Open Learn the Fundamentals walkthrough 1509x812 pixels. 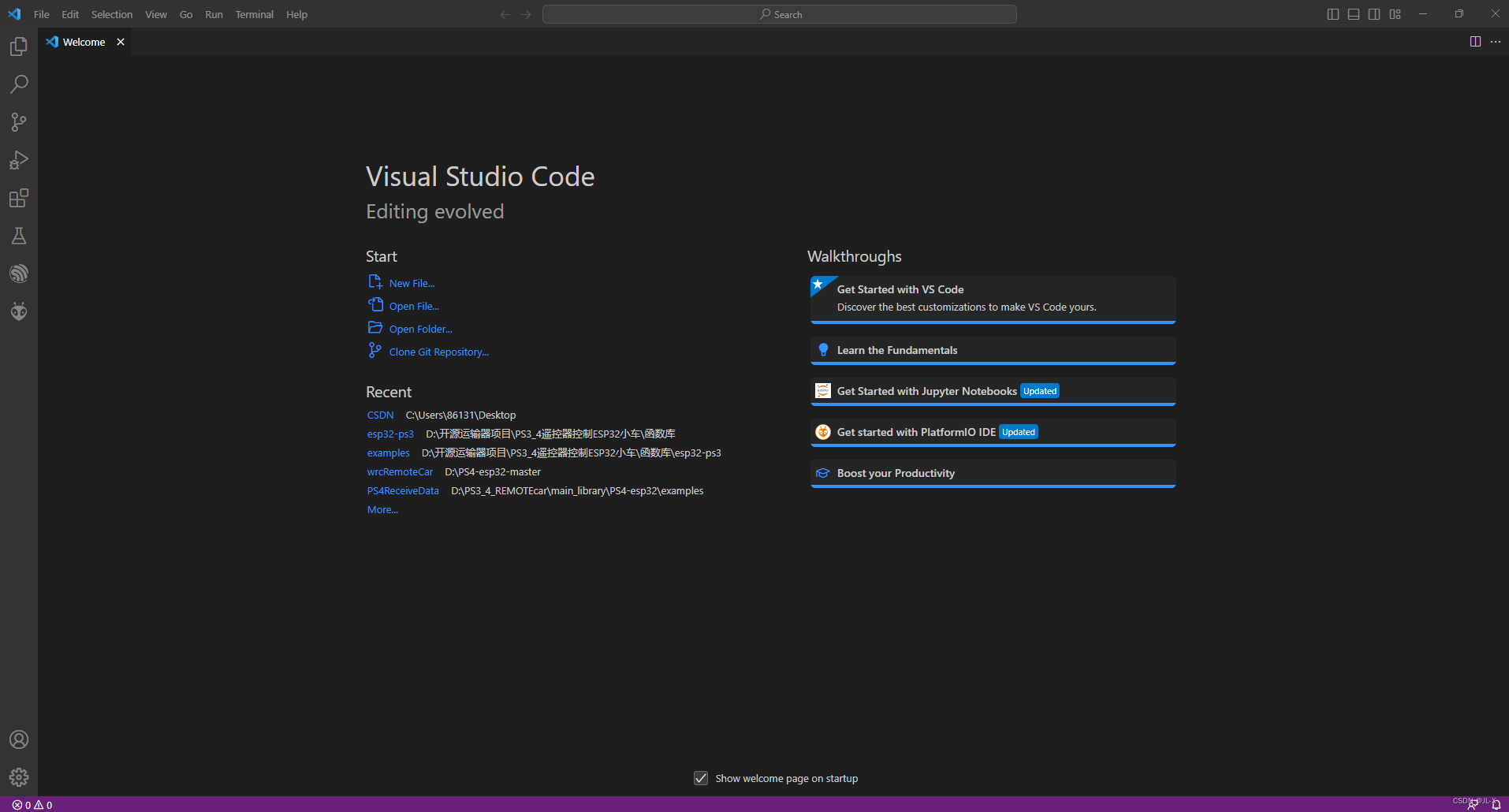point(993,351)
